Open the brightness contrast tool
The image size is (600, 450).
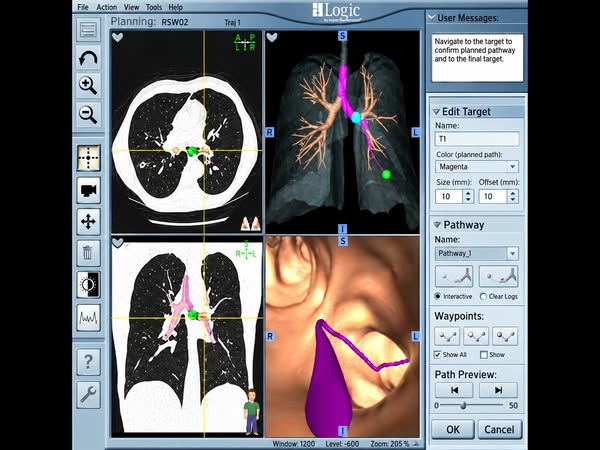(x=88, y=285)
